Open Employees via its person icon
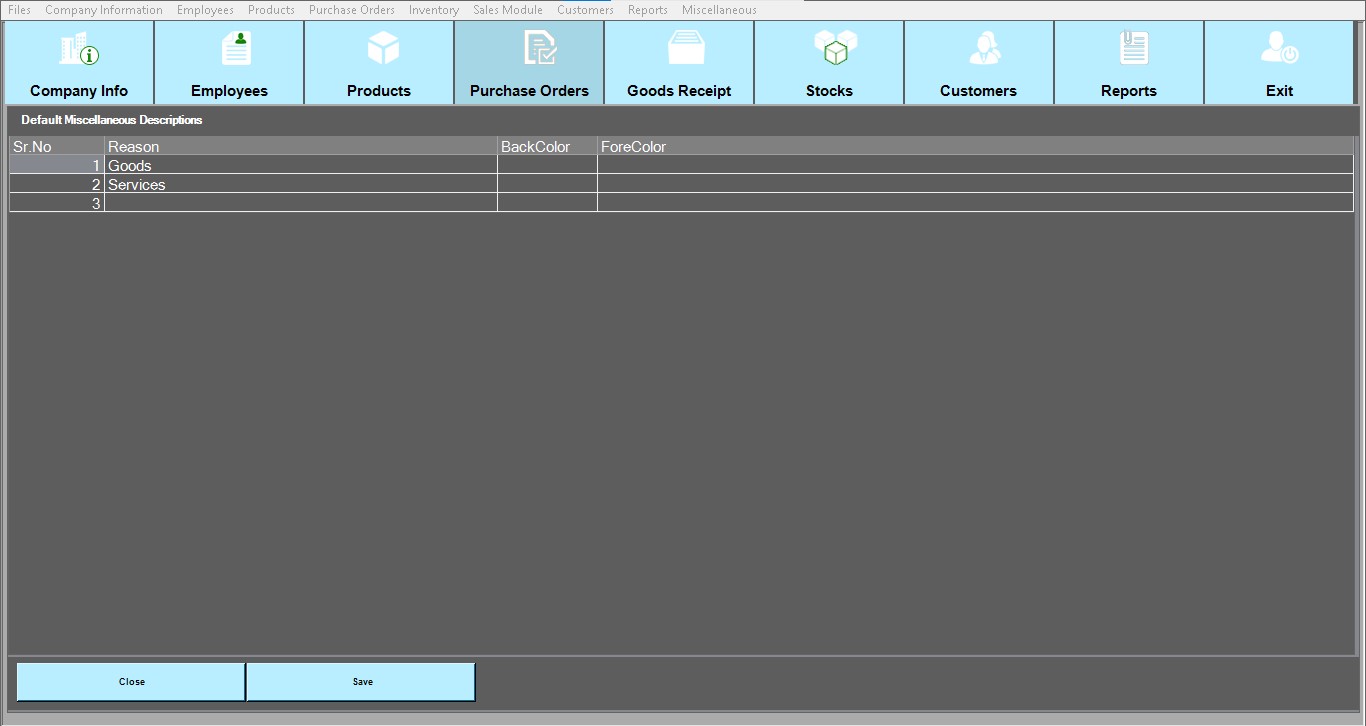Viewport: 1366px width, 726px height. pyautogui.click(x=236, y=49)
